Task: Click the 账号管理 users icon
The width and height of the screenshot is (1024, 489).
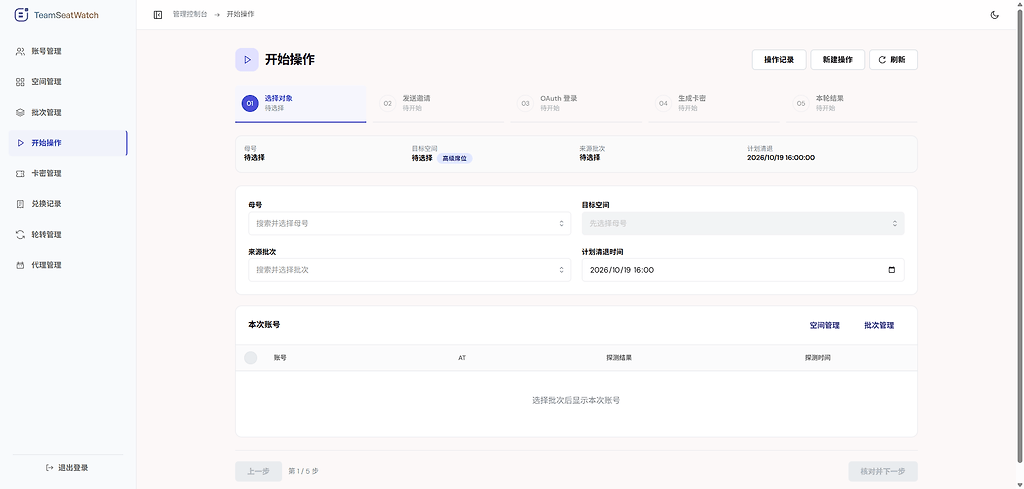Action: (20, 52)
